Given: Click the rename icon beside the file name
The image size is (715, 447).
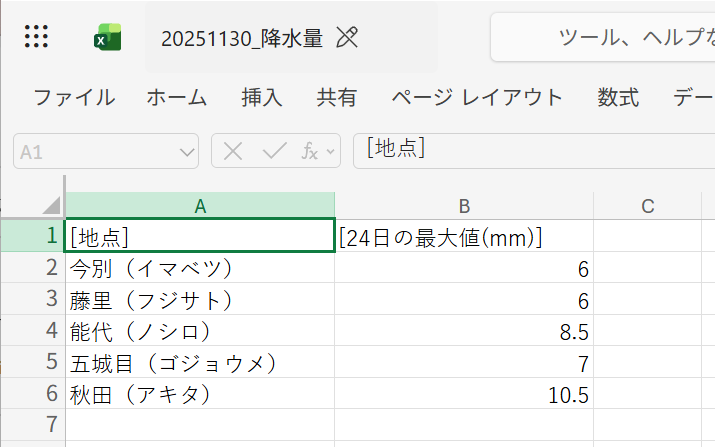Looking at the screenshot, I should coord(347,37).
